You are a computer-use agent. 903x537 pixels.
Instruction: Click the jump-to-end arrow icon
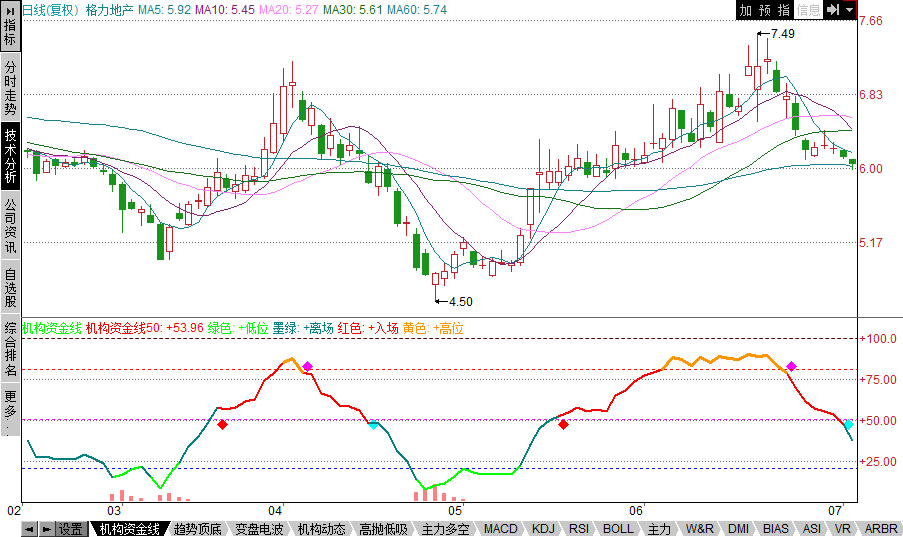831,10
